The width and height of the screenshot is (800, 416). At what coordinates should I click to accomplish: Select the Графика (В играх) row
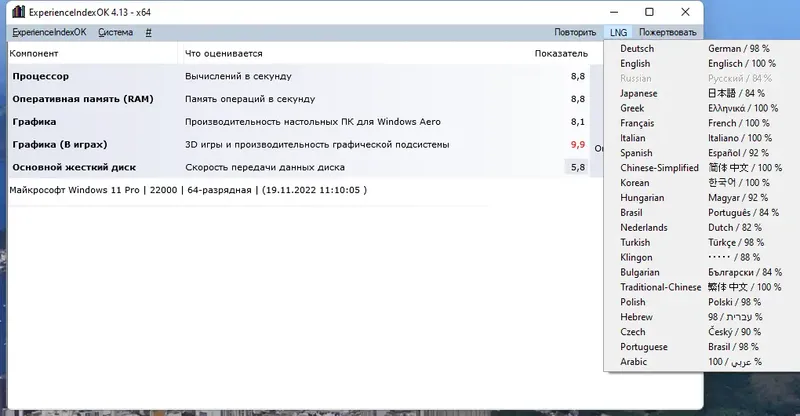click(x=298, y=144)
